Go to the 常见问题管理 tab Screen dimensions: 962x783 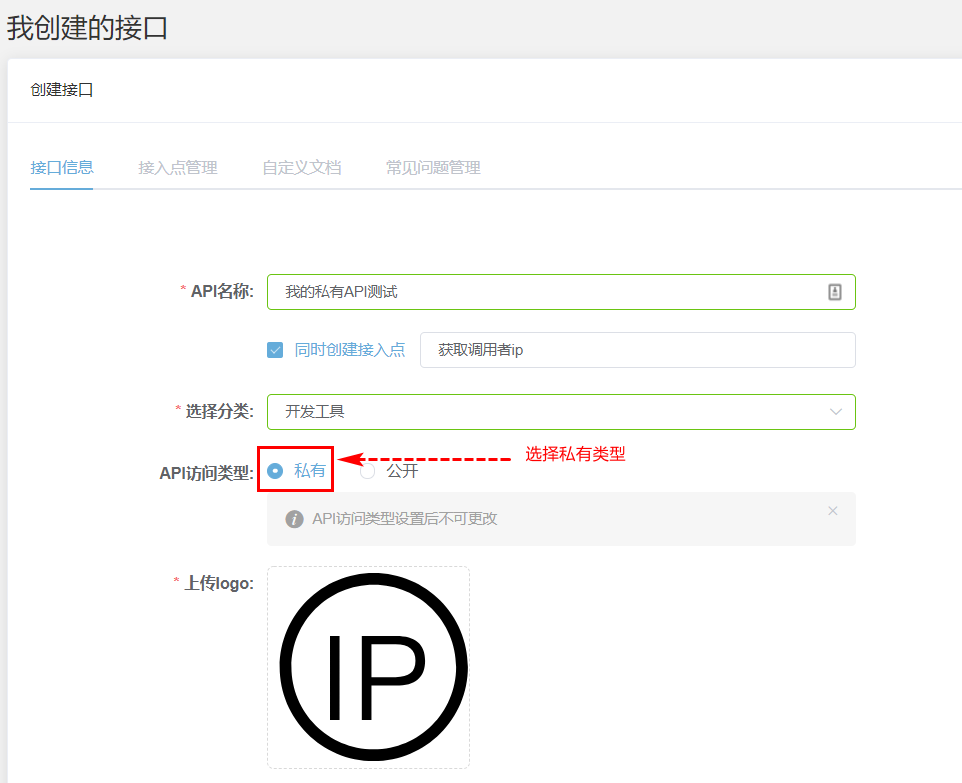coord(433,168)
